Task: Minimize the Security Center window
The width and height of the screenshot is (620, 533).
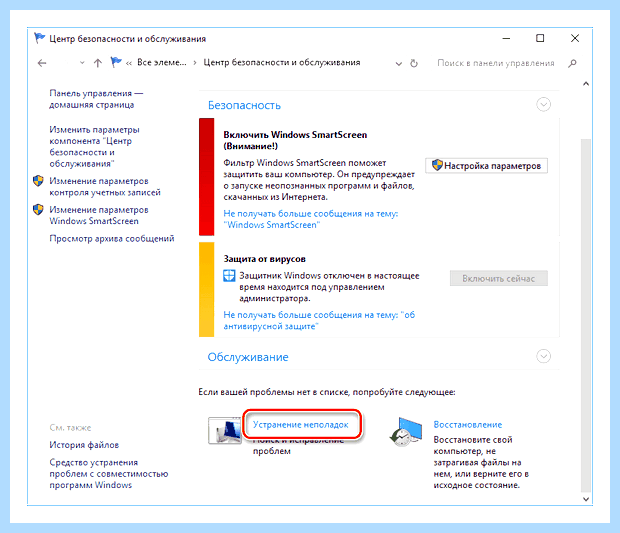Action: (x=506, y=38)
